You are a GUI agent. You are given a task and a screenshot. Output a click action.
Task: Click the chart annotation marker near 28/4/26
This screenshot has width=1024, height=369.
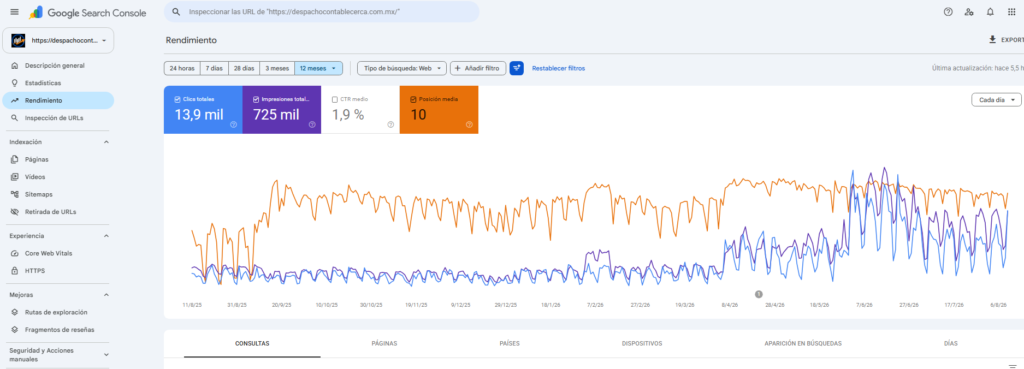point(759,295)
